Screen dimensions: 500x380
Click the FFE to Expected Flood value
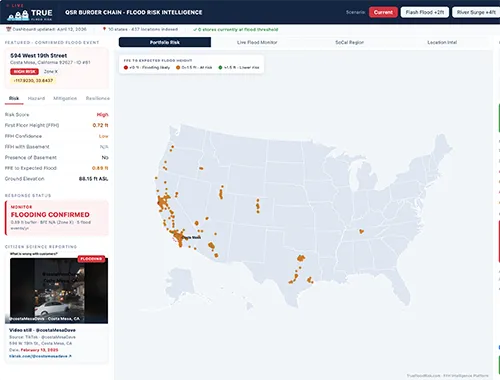coord(100,168)
